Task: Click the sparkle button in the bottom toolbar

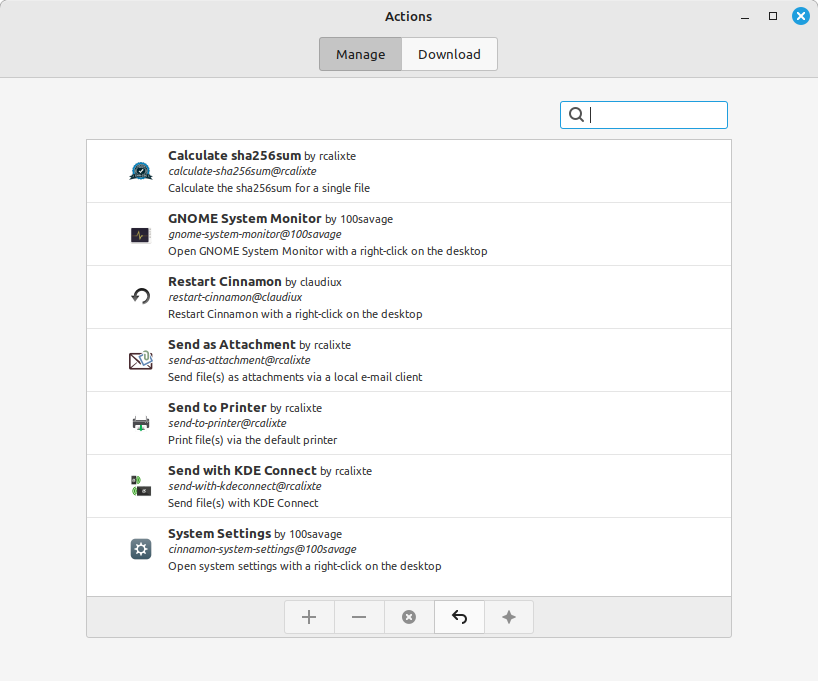Action: [x=509, y=617]
